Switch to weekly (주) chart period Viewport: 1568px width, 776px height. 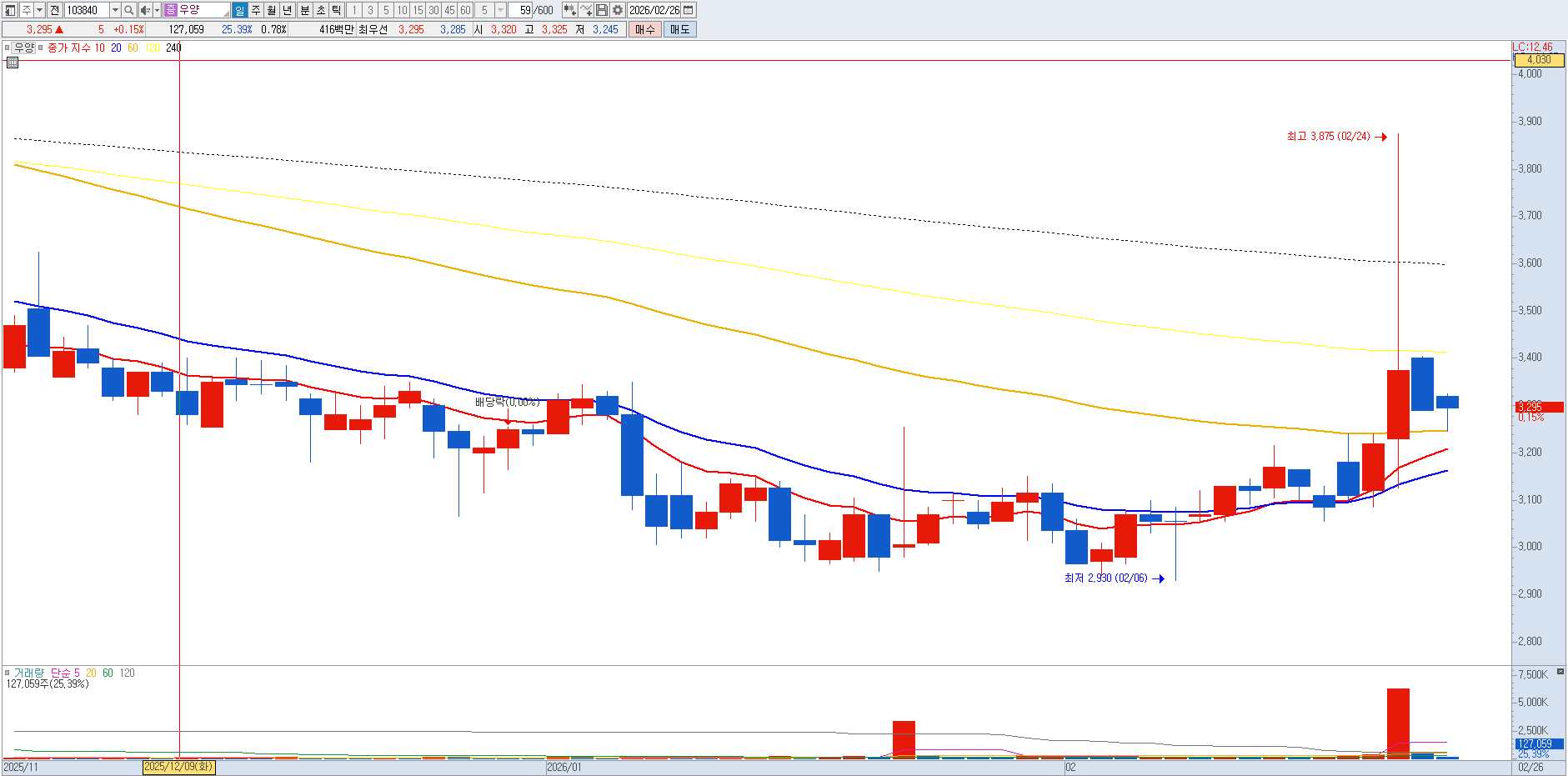point(256,10)
